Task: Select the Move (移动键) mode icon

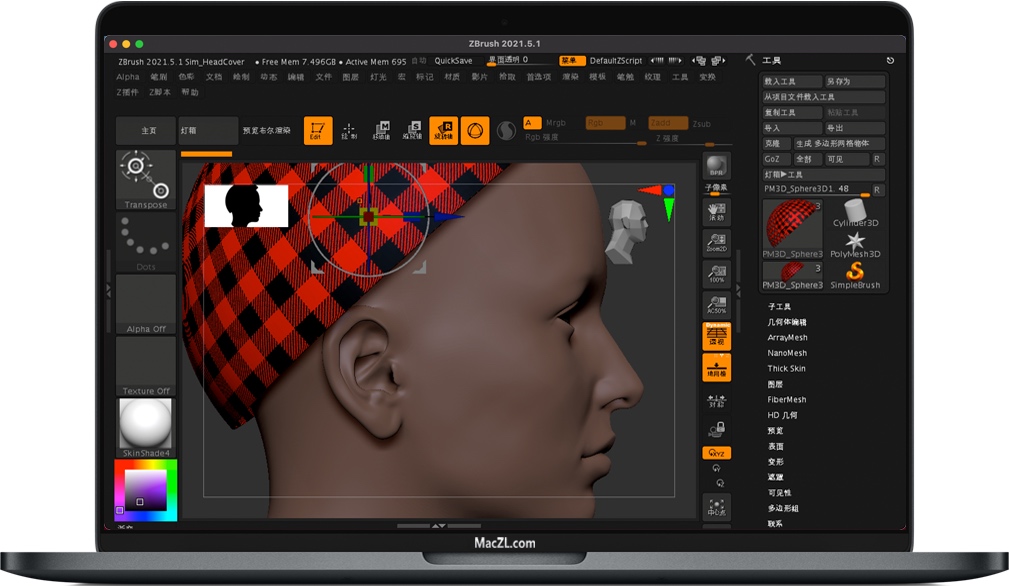Action: tap(382, 128)
